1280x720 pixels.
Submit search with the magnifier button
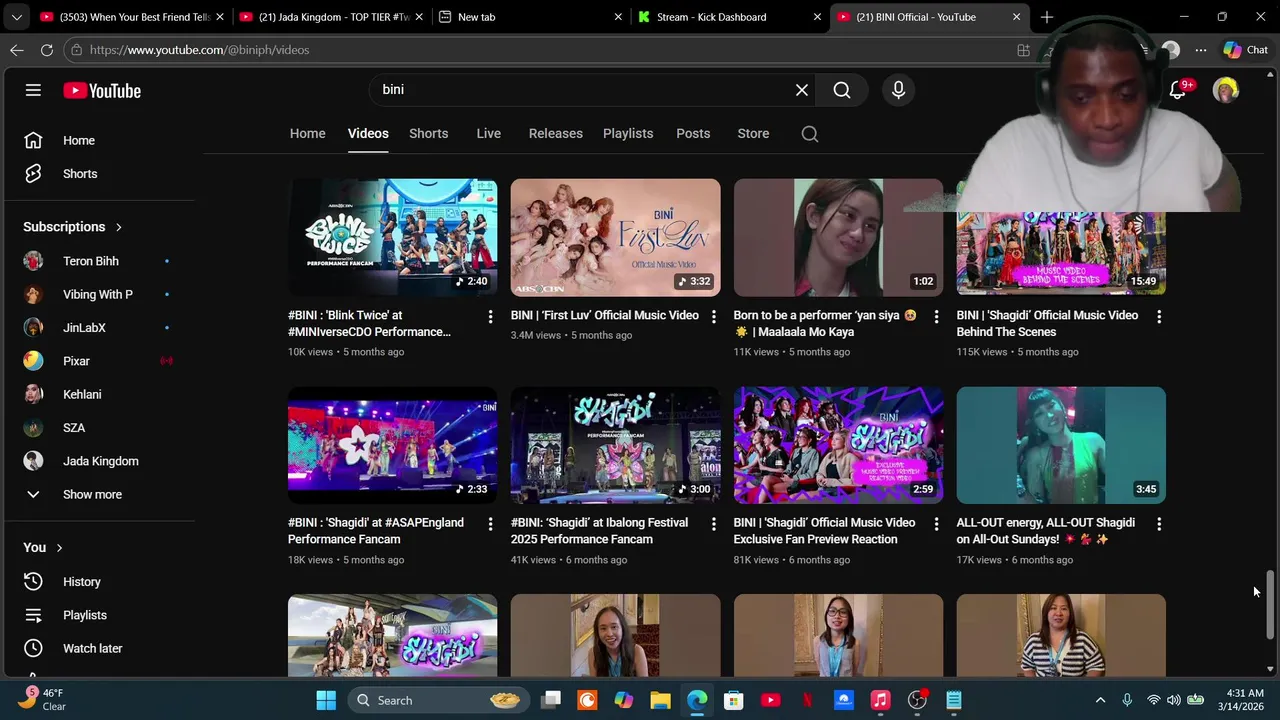click(842, 90)
